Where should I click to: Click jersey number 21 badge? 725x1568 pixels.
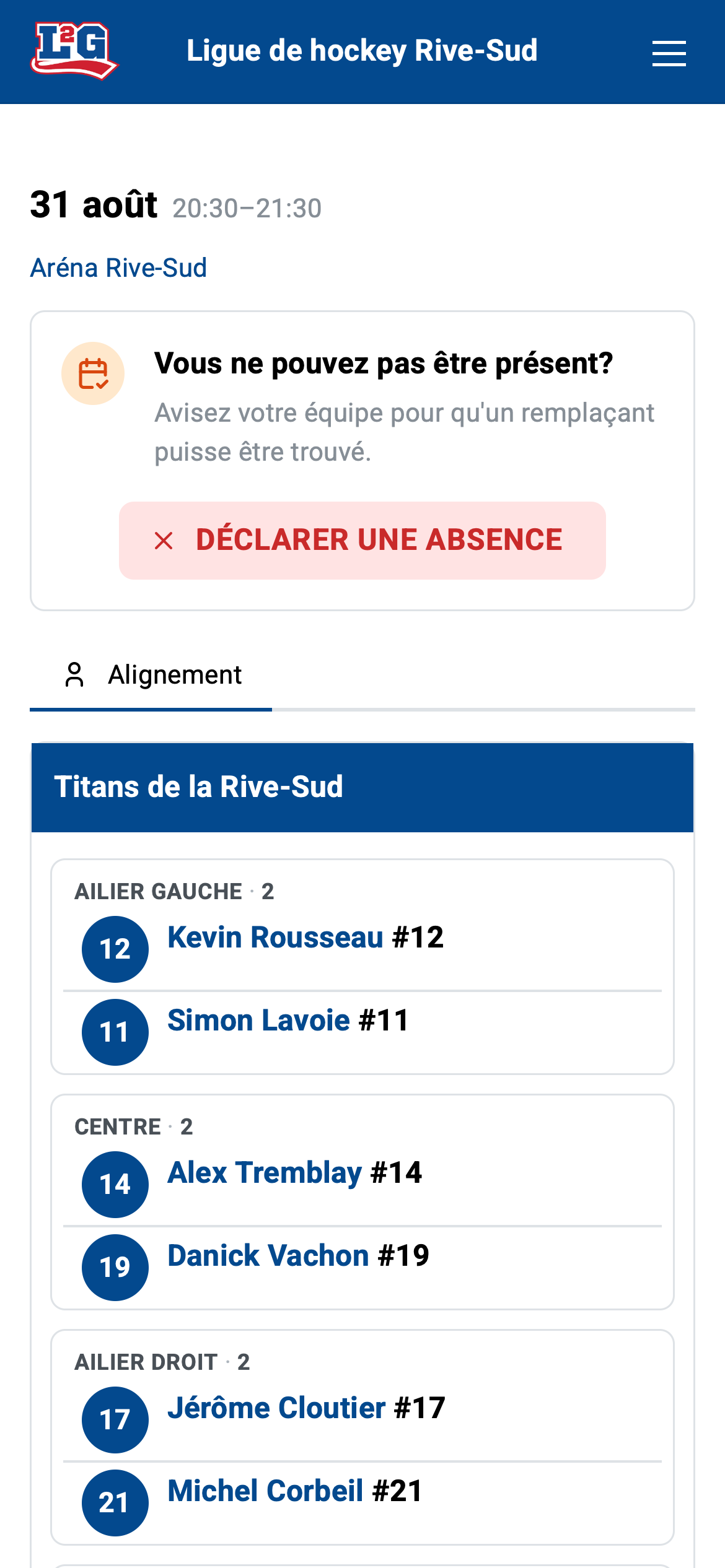click(x=115, y=1502)
